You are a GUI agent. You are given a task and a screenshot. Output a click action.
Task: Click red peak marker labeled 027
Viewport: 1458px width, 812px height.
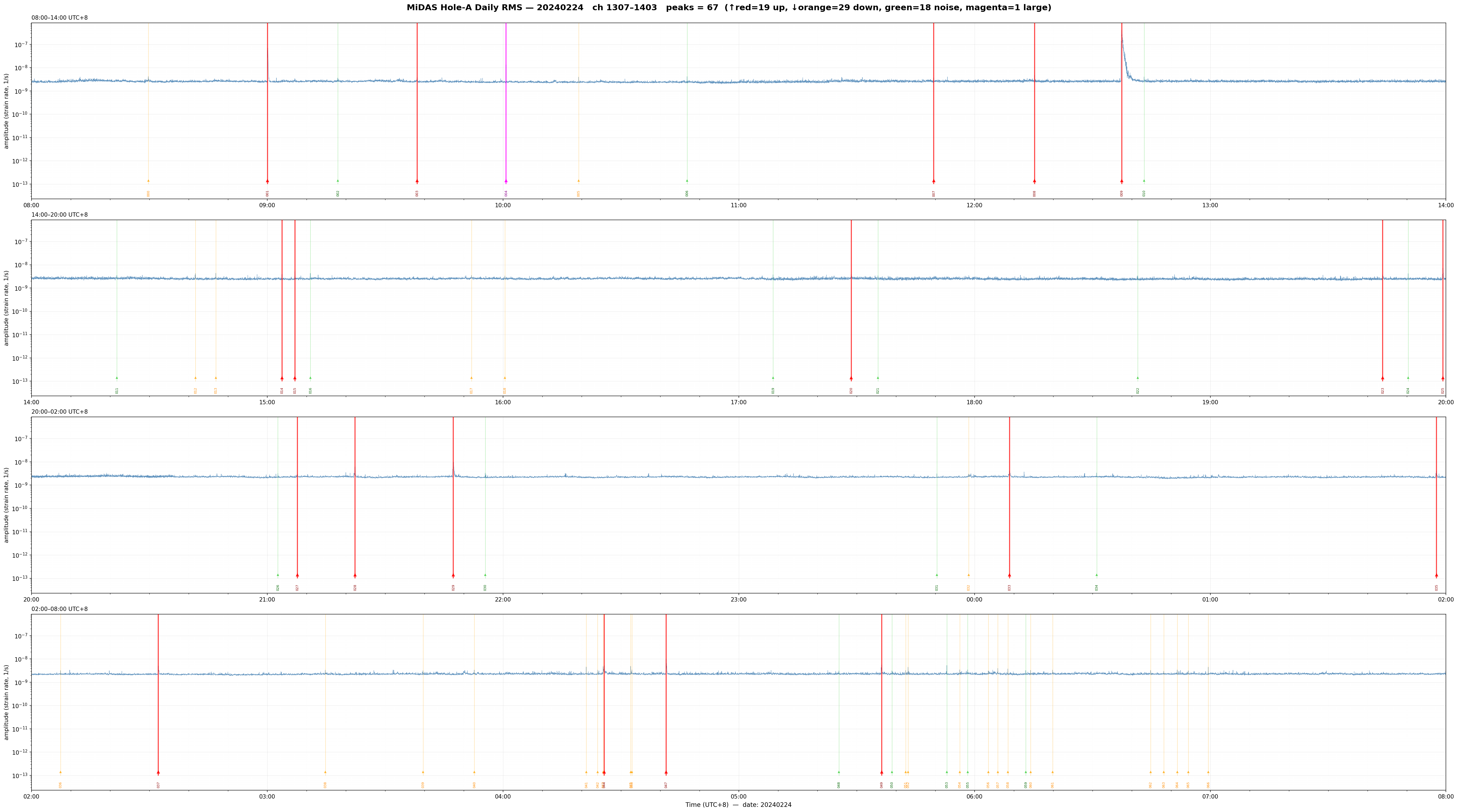[297, 575]
